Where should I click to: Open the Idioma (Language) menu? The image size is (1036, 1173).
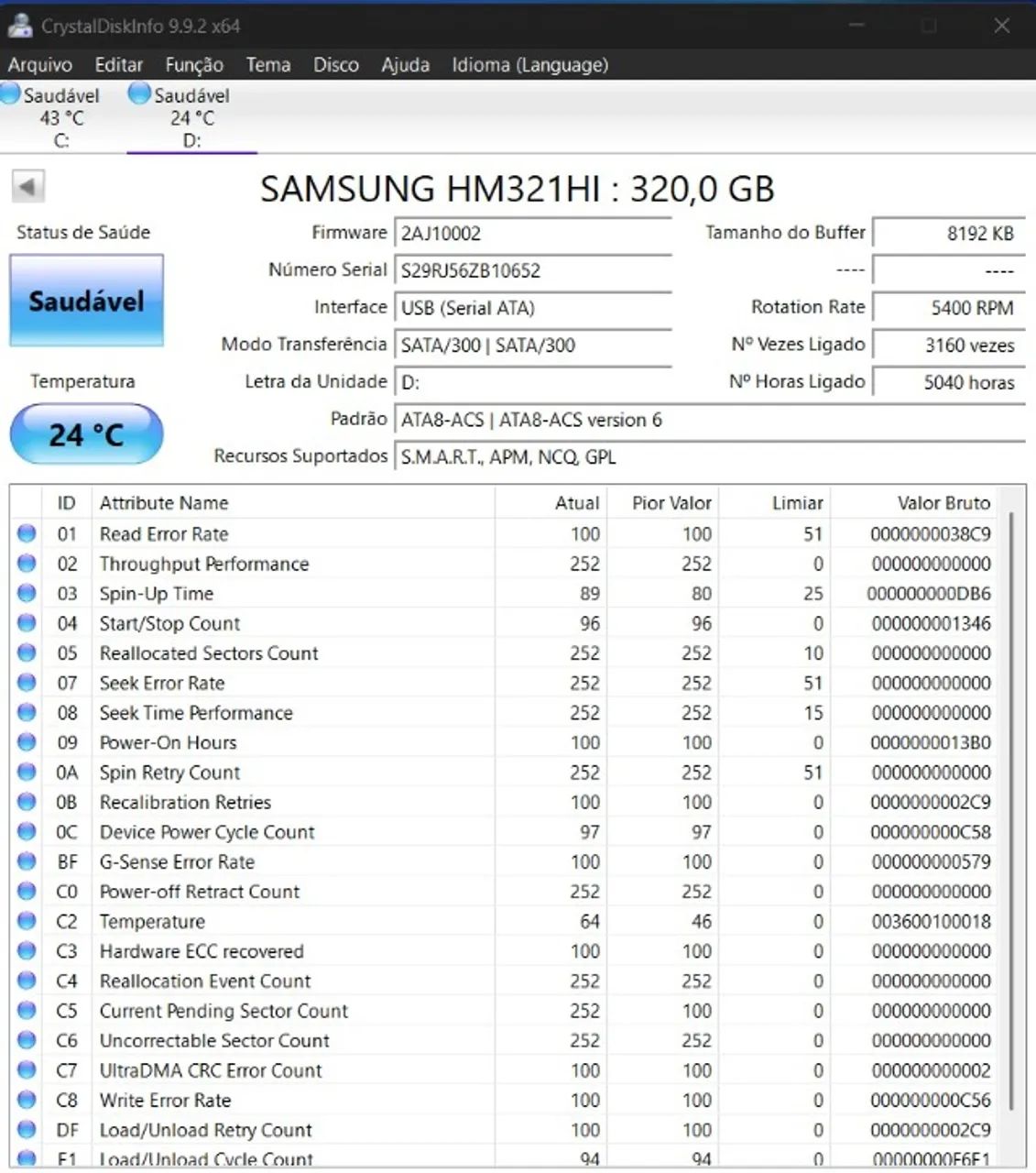click(529, 64)
